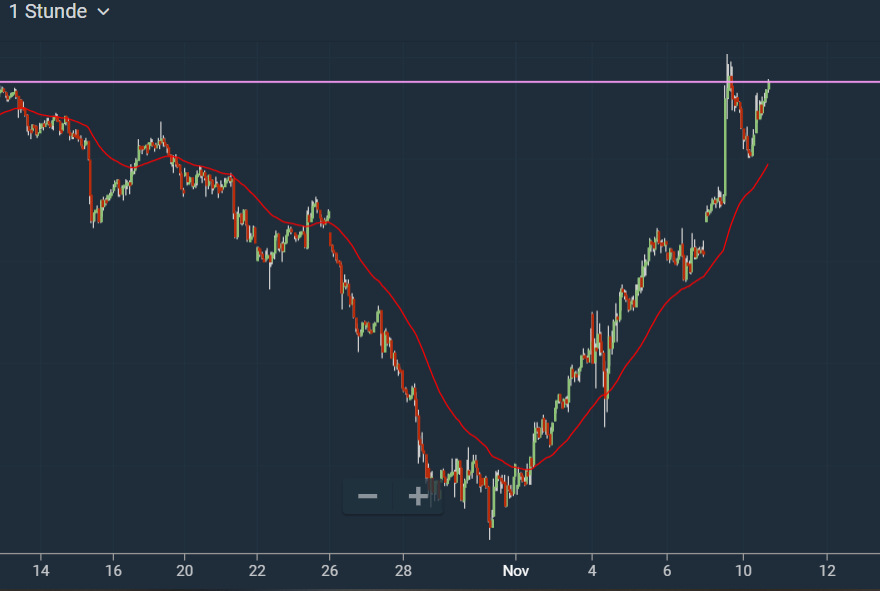Click the 14 date label on the axis

[x=40, y=571]
